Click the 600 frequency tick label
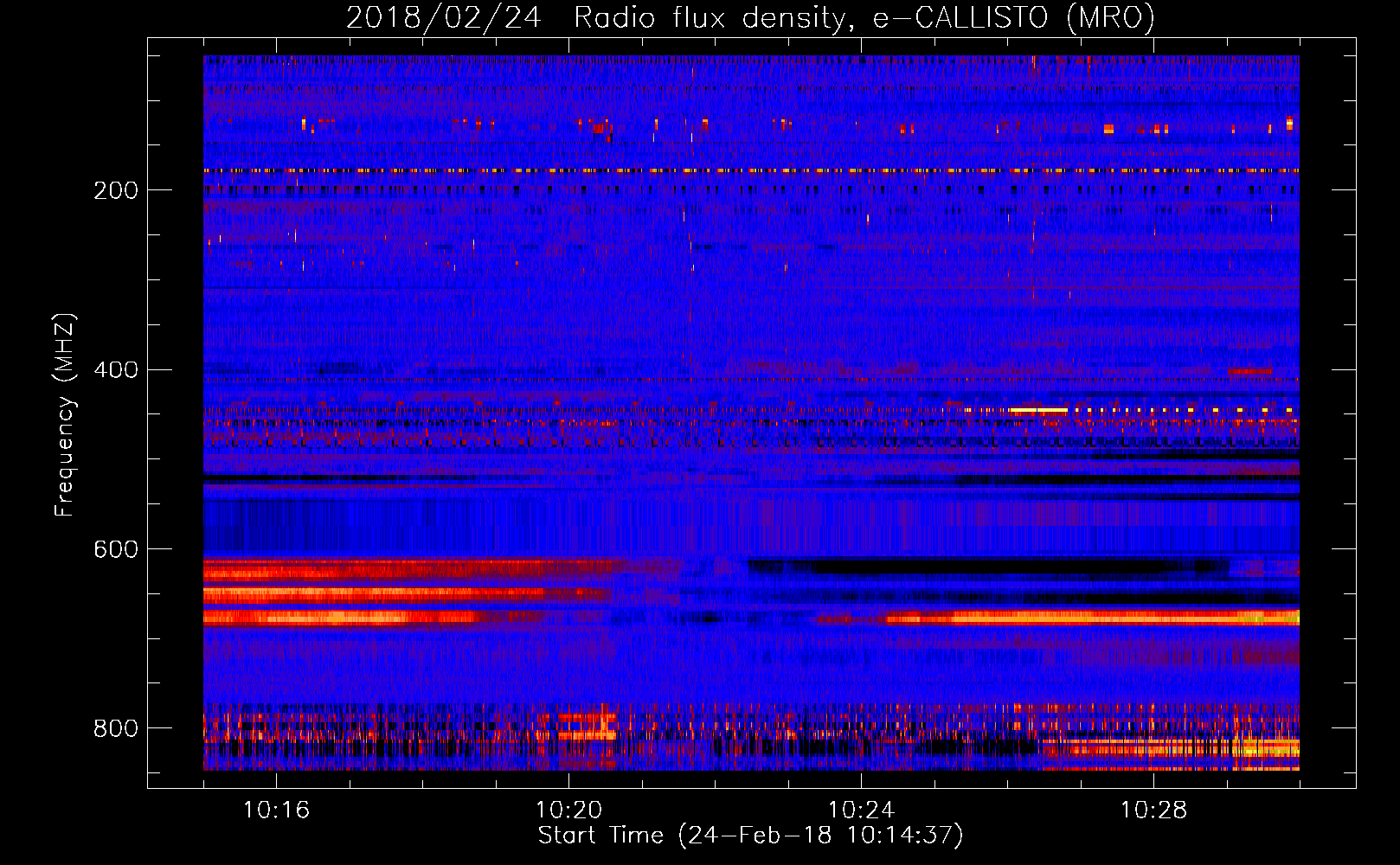The image size is (1400, 865). point(116,549)
